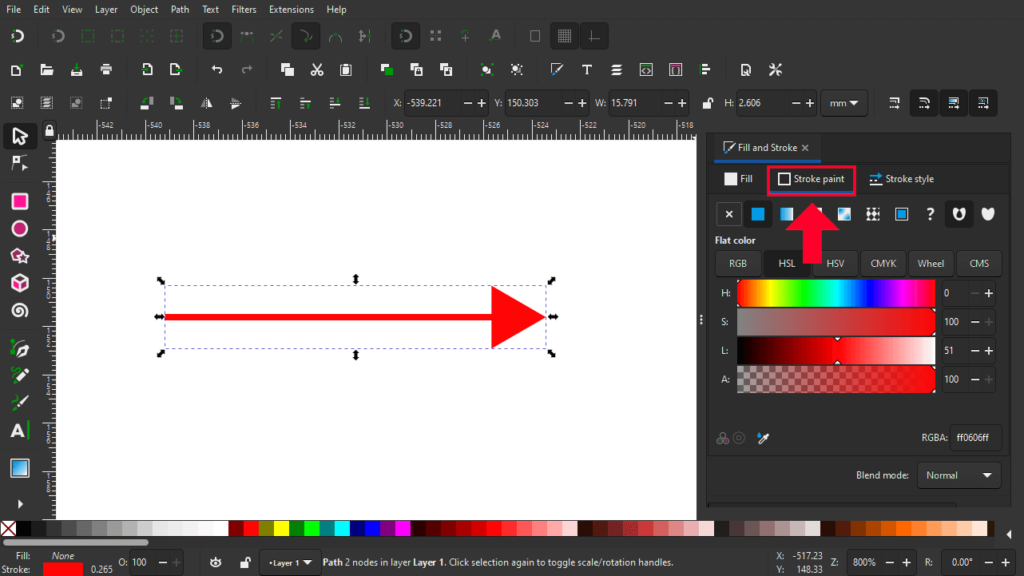Close the Fill and Stroke panel tab
The image size is (1024, 576).
[805, 148]
